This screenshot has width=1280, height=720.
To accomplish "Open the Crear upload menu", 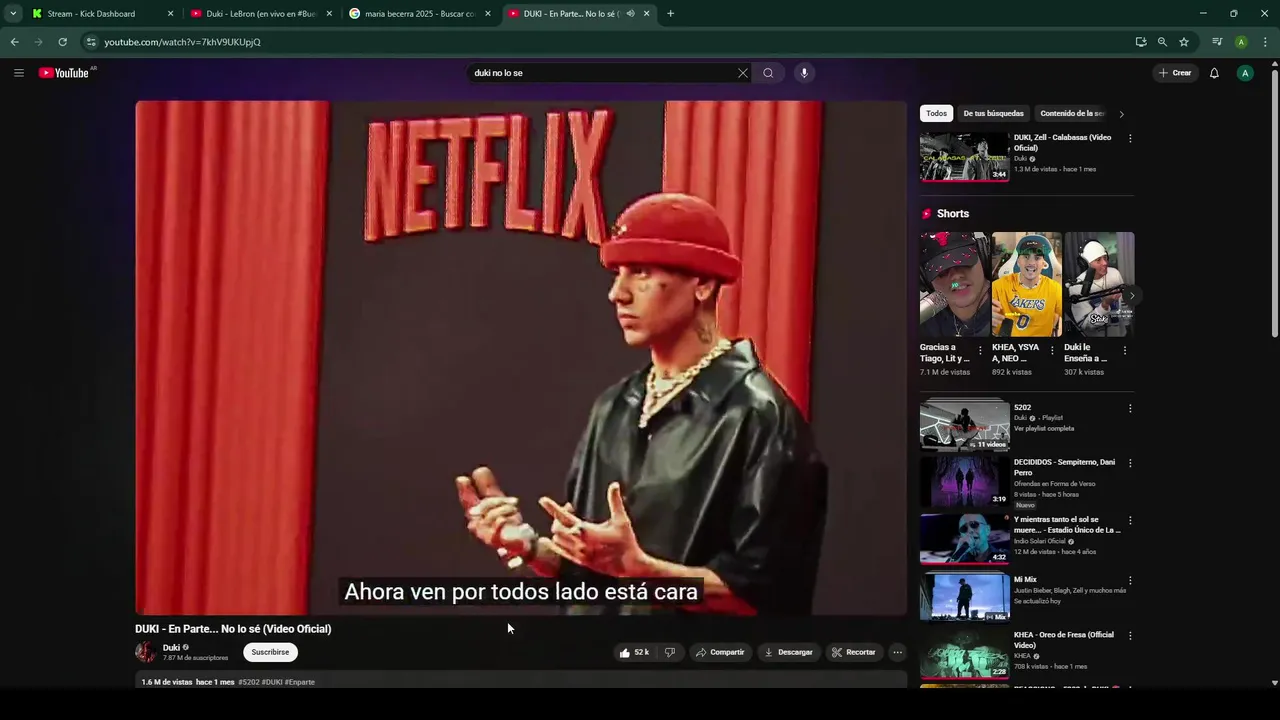I will (x=1175, y=73).
